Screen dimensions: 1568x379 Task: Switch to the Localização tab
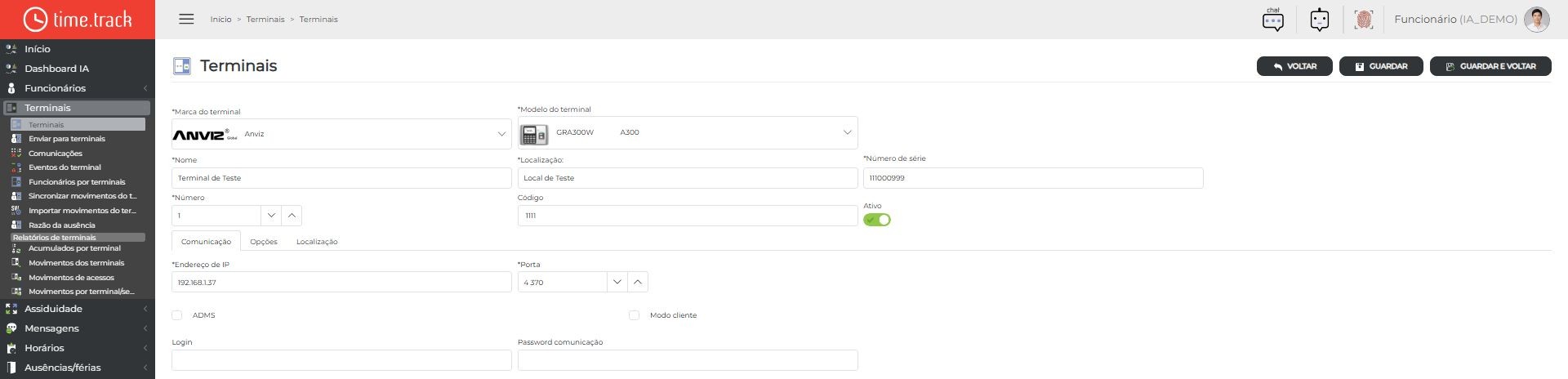[317, 242]
